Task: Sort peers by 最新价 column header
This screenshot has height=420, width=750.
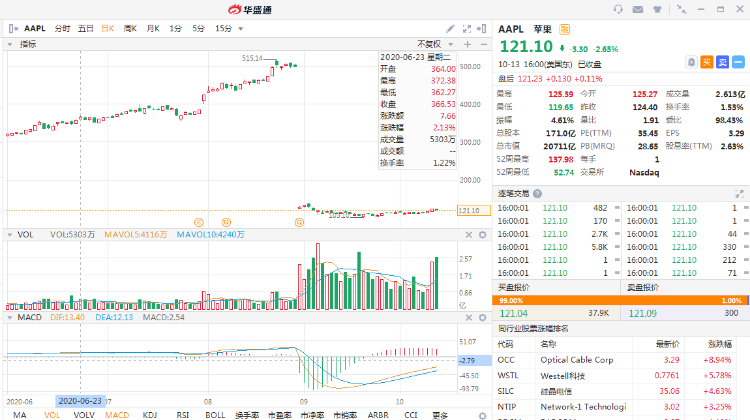Action: (668, 344)
